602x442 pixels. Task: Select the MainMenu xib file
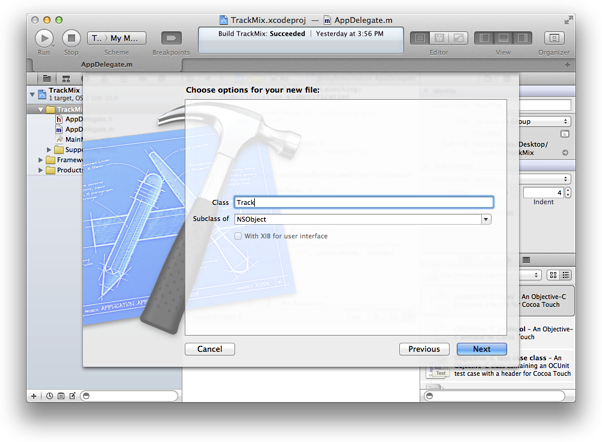pos(69,139)
